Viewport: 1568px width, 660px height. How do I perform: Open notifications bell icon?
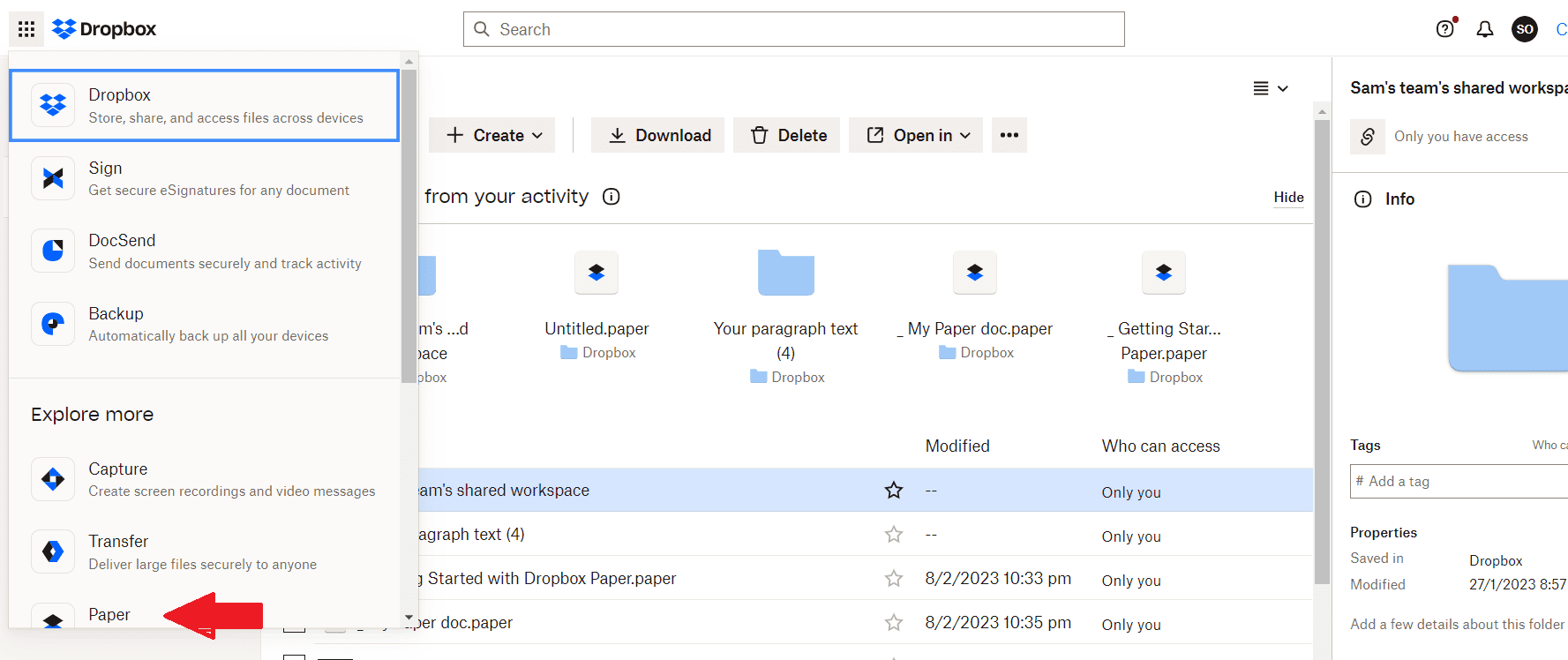click(1485, 29)
